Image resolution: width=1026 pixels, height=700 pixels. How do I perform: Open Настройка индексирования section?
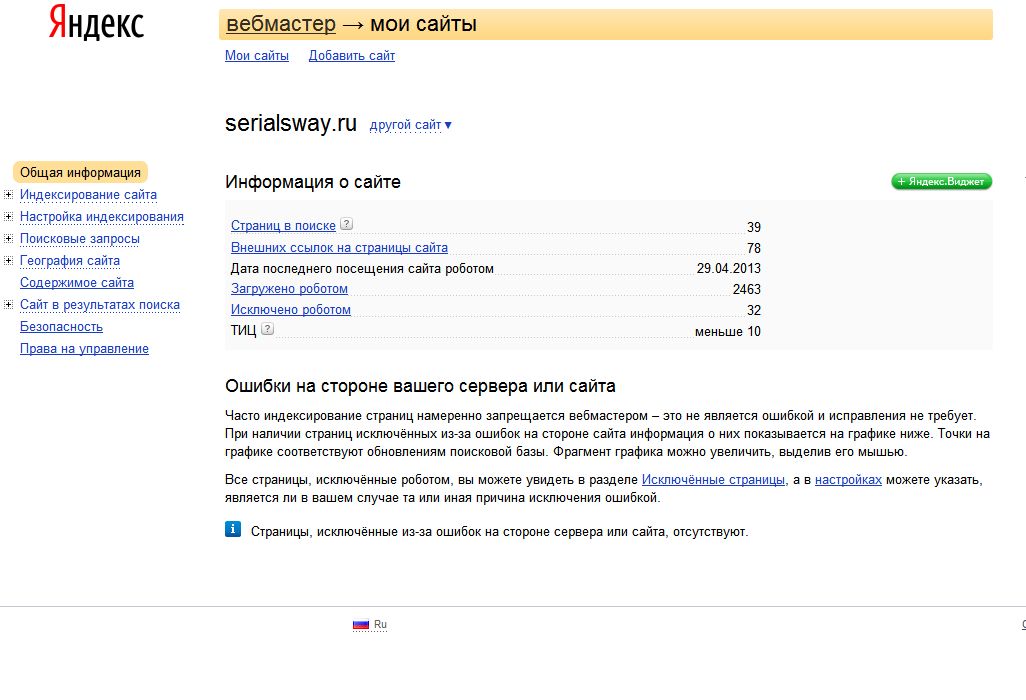point(101,217)
